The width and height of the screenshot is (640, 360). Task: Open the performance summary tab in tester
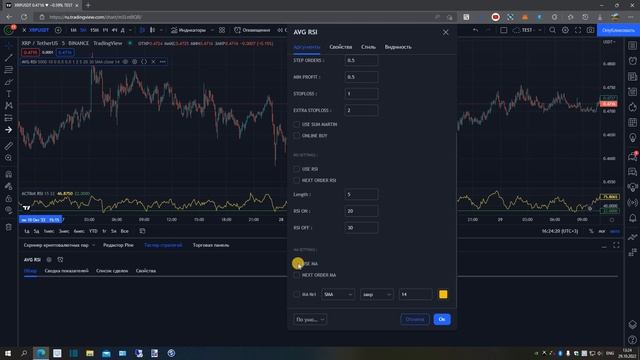(67, 271)
